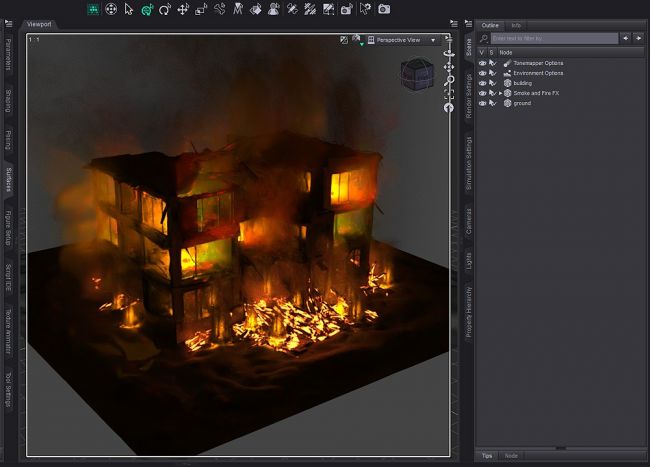Open the Render Settings side tab
650x467 pixels.
468,97
